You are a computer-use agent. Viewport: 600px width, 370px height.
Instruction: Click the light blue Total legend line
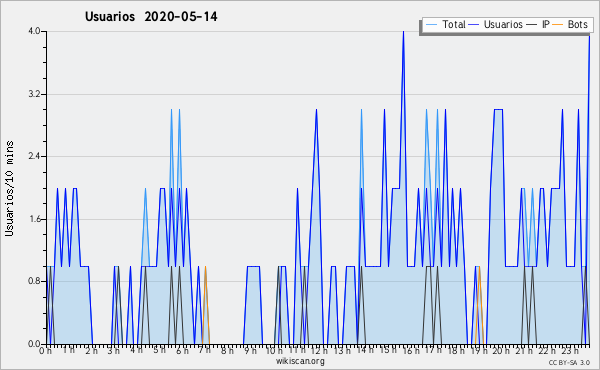(432, 25)
